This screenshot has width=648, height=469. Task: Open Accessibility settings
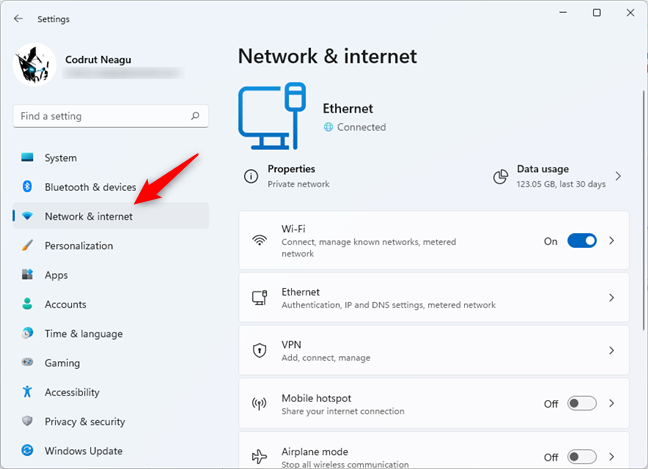click(x=111, y=392)
